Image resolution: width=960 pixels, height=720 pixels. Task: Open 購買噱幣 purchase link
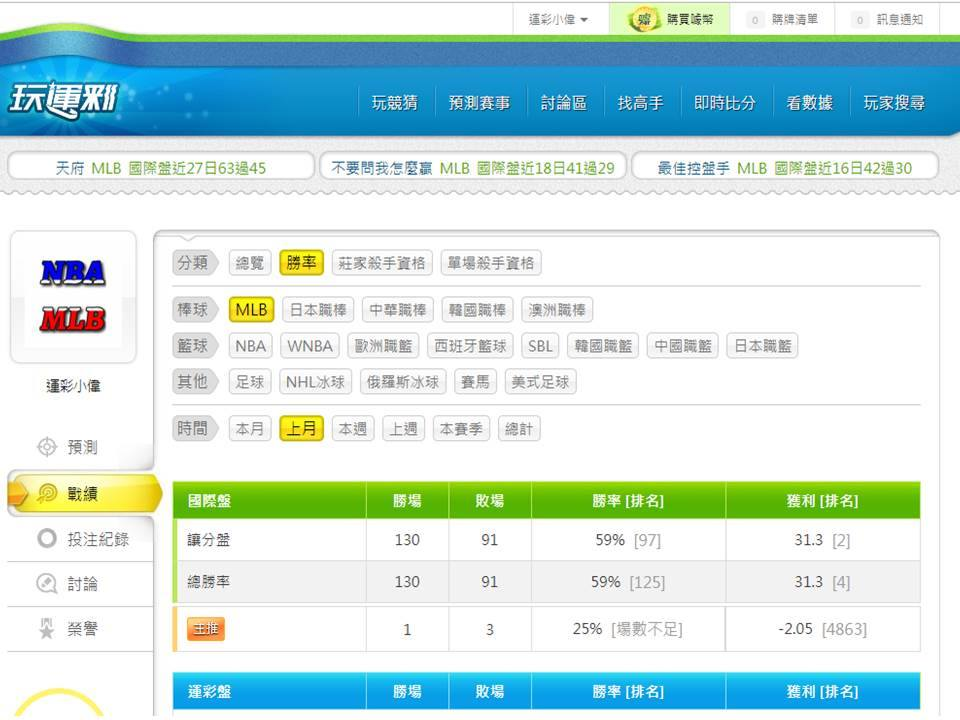click(670, 20)
